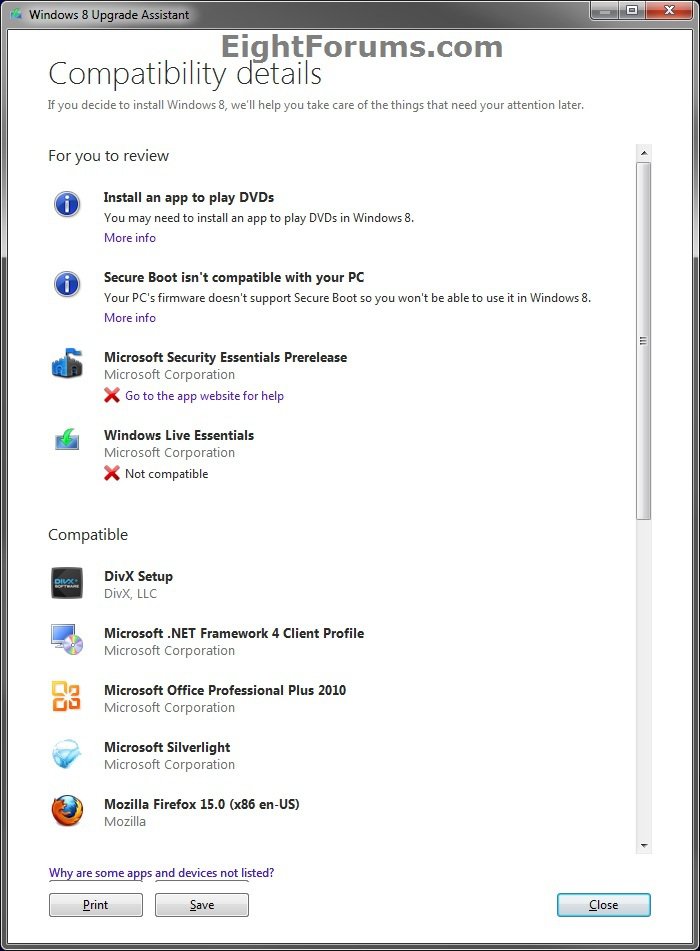
Task: Click the DivX Setup app icon
Action: click(x=67, y=583)
